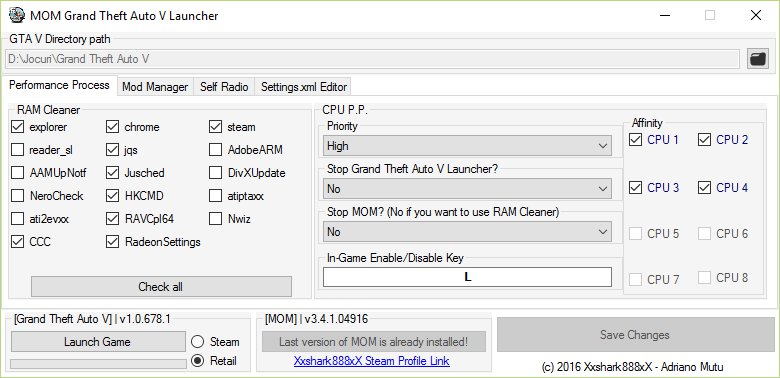Close the MOM launcher window
Viewport: 780px width, 378px height.
click(756, 15)
